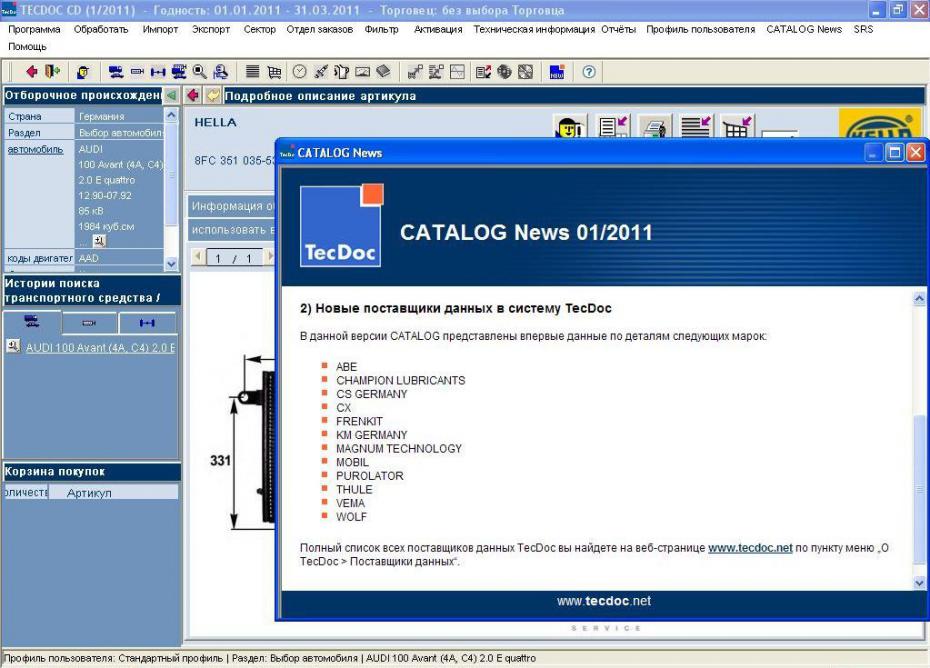This screenshot has width=930, height=668.
Task: Click the автомобиль link in the selection panel
Action: 36,149
